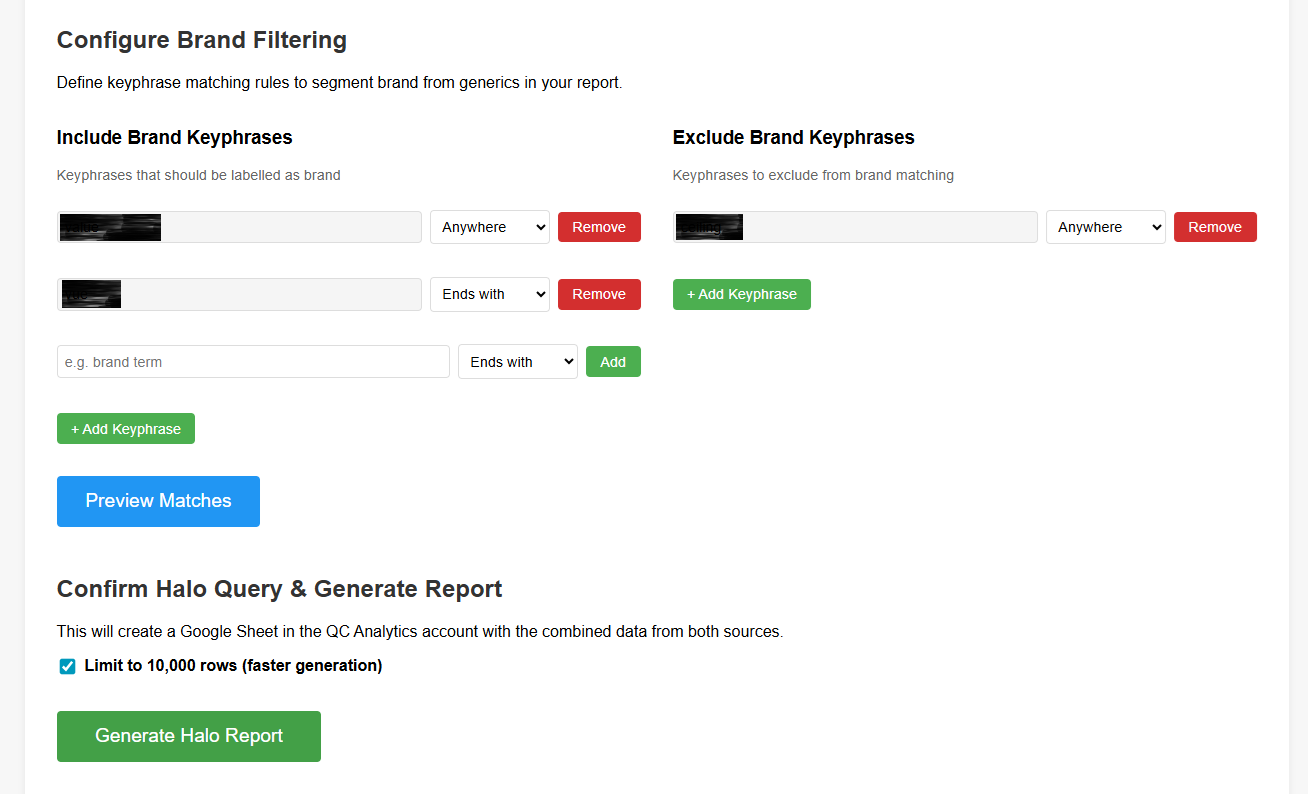This screenshot has height=794, width=1308.
Task: Open the "Anywhere" dropdown in the exclude column
Action: (x=1105, y=227)
